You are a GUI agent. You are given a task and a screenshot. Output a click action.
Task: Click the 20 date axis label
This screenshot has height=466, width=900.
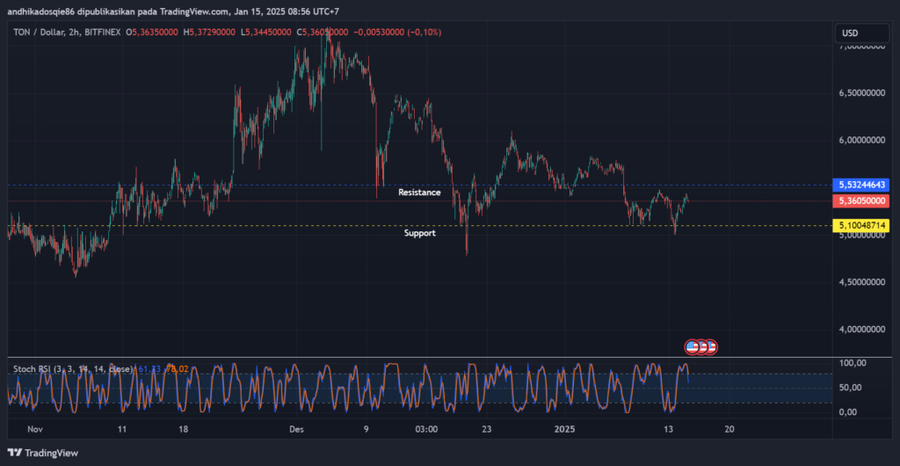point(729,429)
